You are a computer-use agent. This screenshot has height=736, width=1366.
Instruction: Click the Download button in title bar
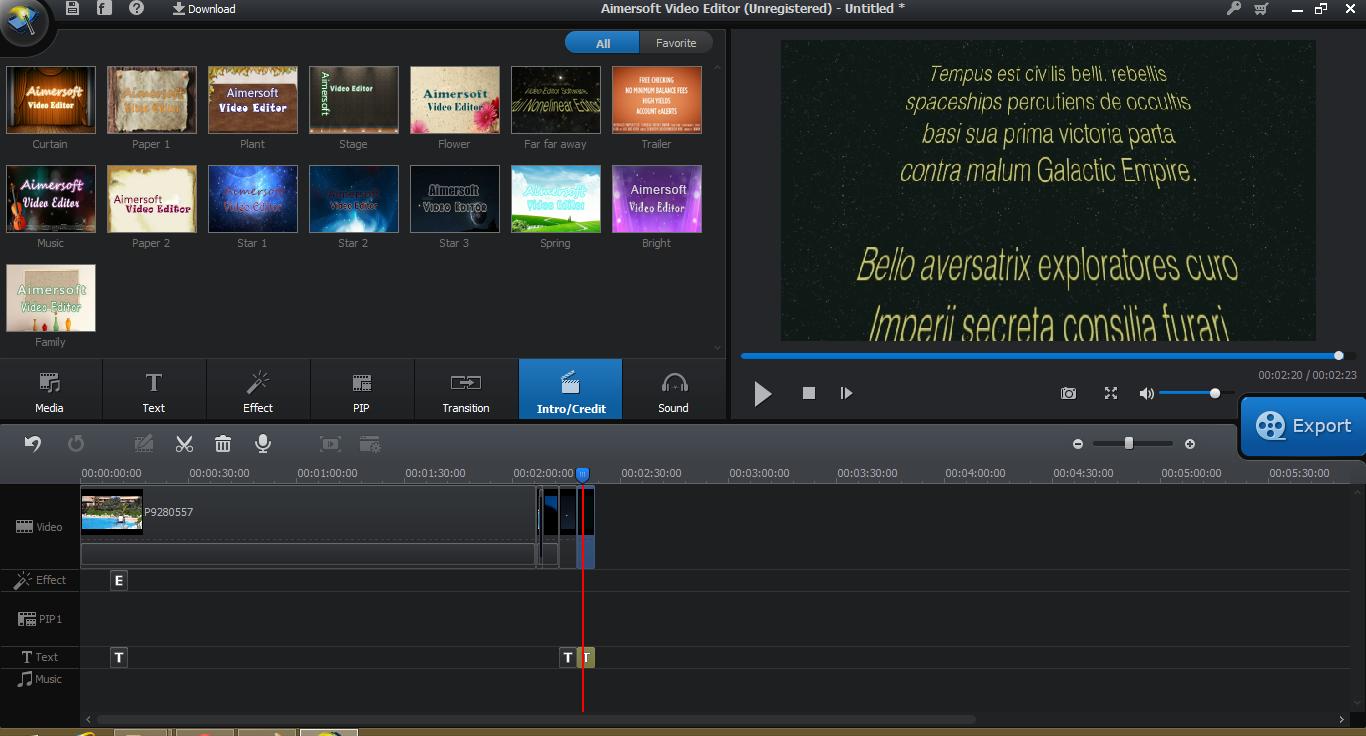point(204,9)
